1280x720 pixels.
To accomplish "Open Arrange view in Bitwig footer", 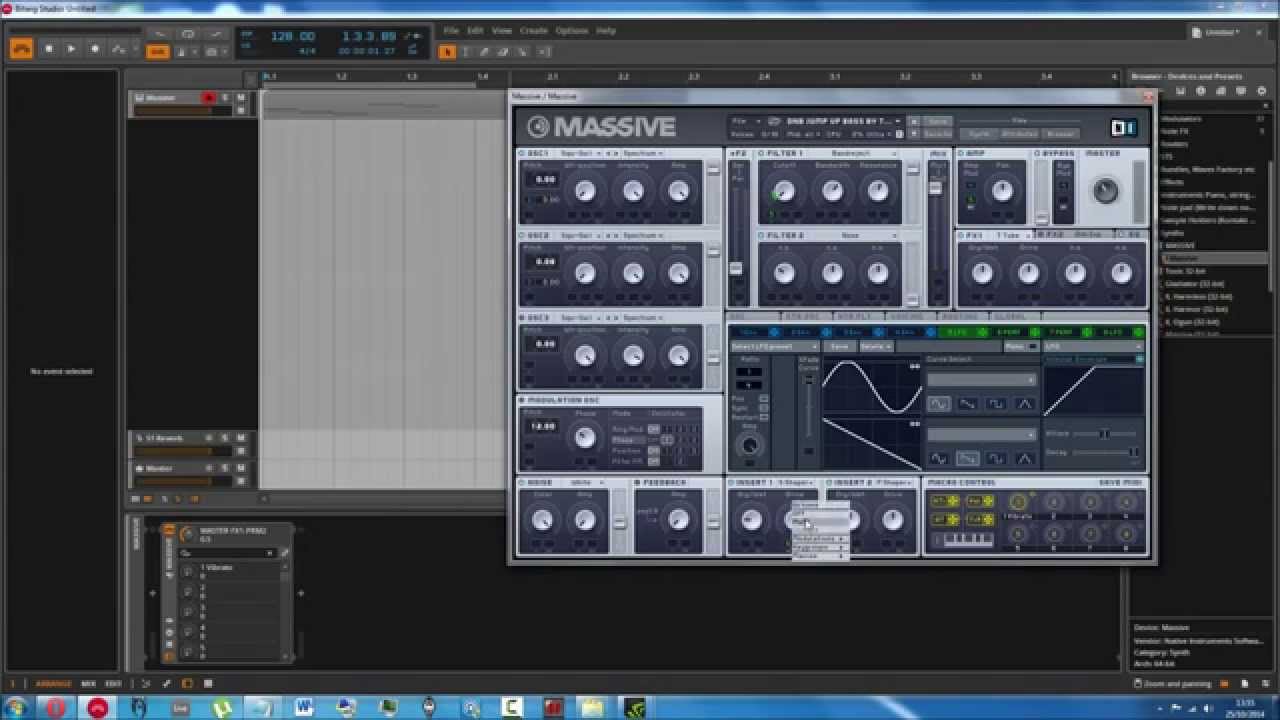I will pyautogui.click(x=54, y=684).
